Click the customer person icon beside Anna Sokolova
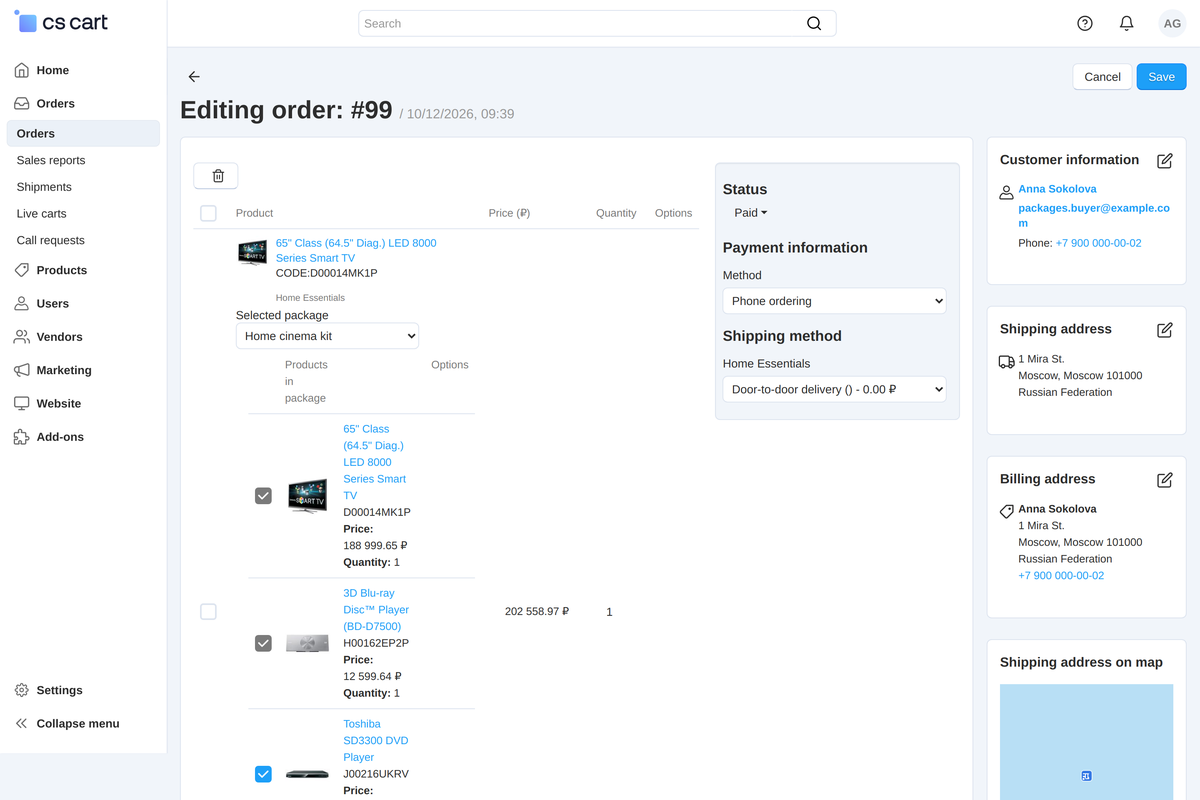This screenshot has width=1200, height=800. [1007, 192]
